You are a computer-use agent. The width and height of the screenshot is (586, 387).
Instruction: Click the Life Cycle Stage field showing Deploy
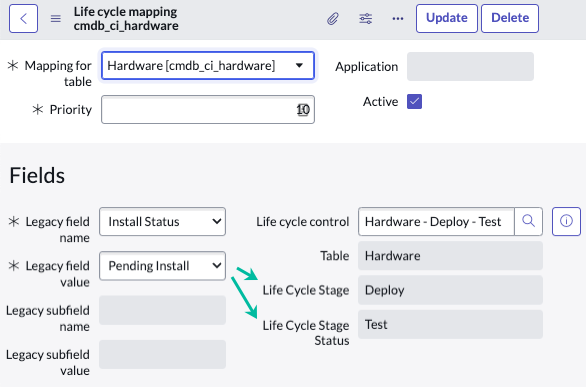pos(450,290)
